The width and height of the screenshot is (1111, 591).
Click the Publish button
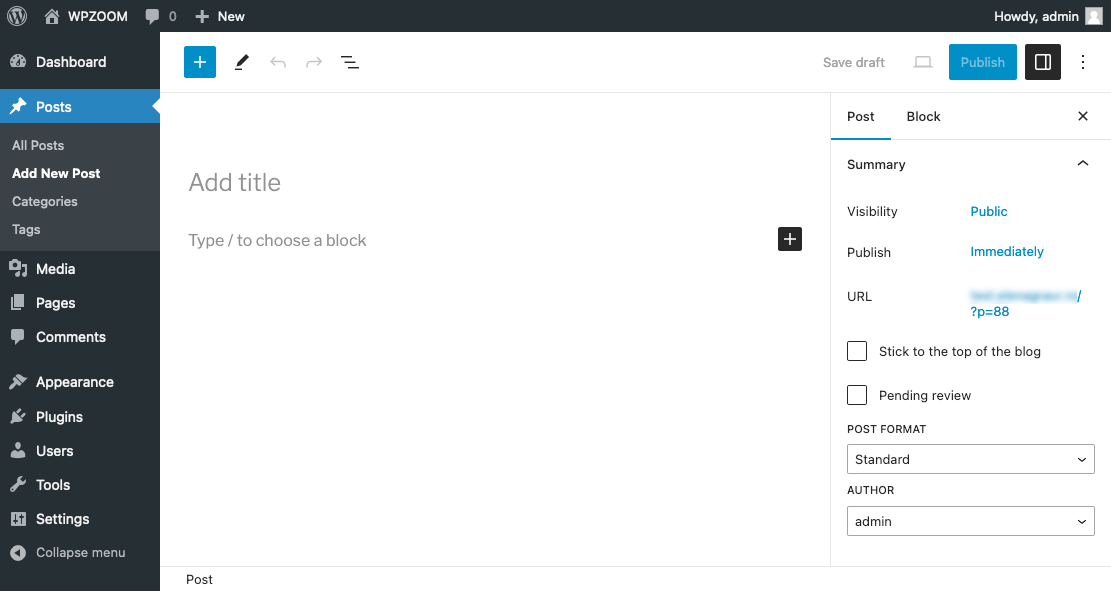[x=983, y=62]
